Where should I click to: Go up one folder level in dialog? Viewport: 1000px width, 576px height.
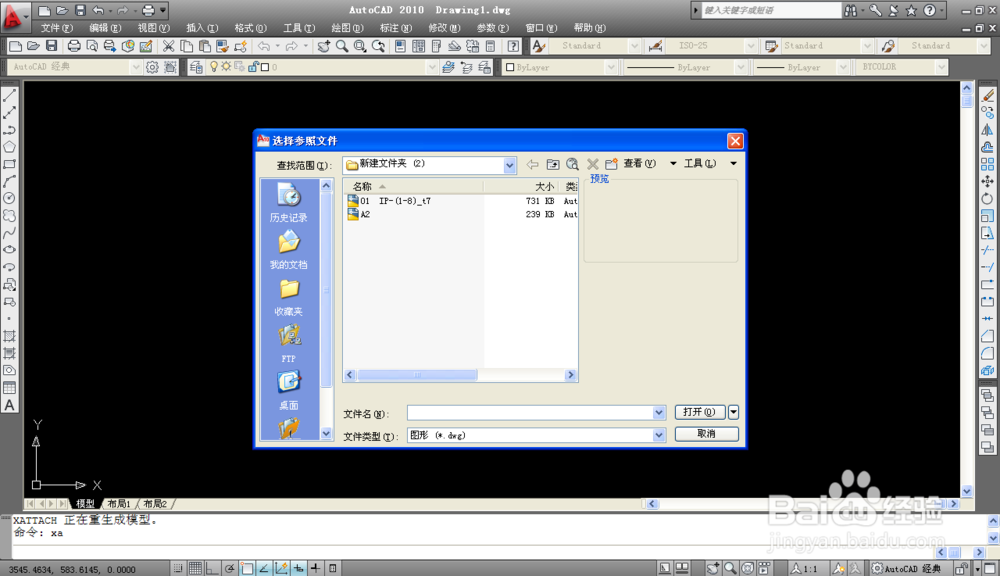(x=553, y=164)
